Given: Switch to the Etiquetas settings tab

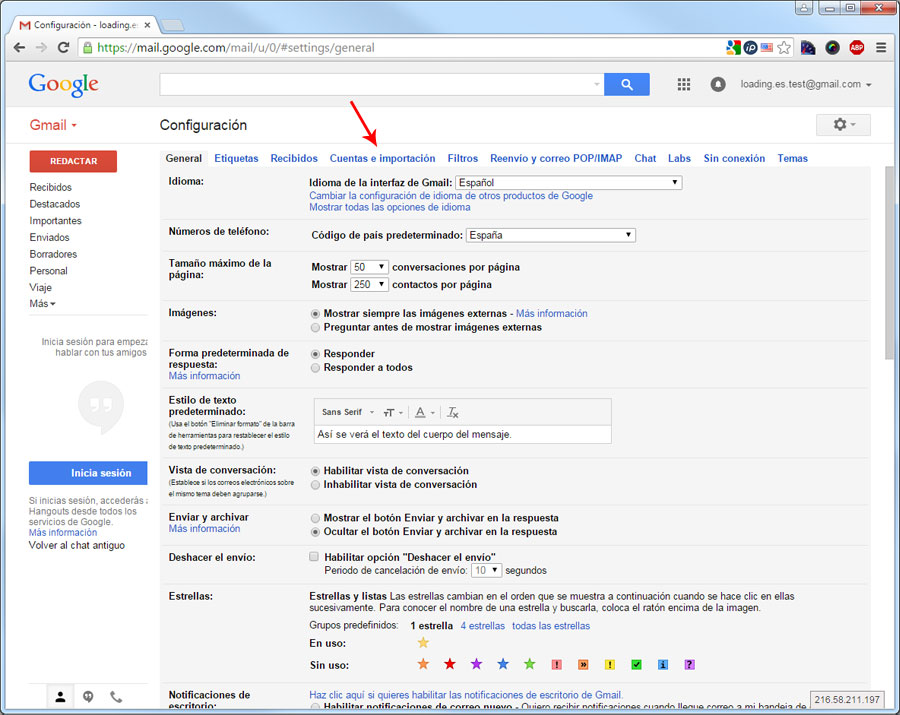Looking at the screenshot, I should coord(236,158).
